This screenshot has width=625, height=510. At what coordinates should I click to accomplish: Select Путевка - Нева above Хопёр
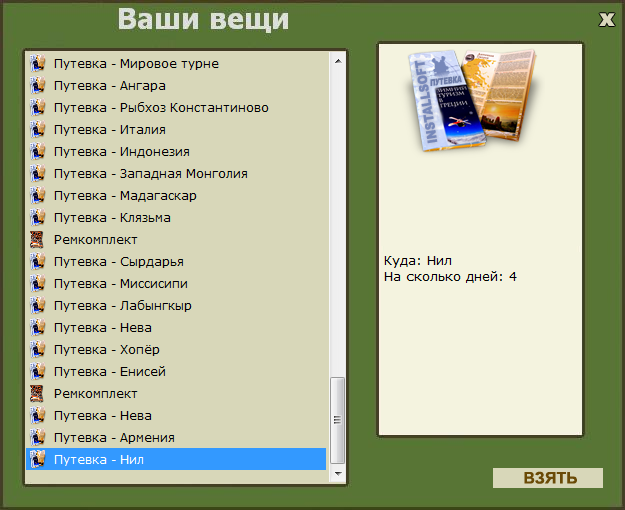tap(176, 328)
